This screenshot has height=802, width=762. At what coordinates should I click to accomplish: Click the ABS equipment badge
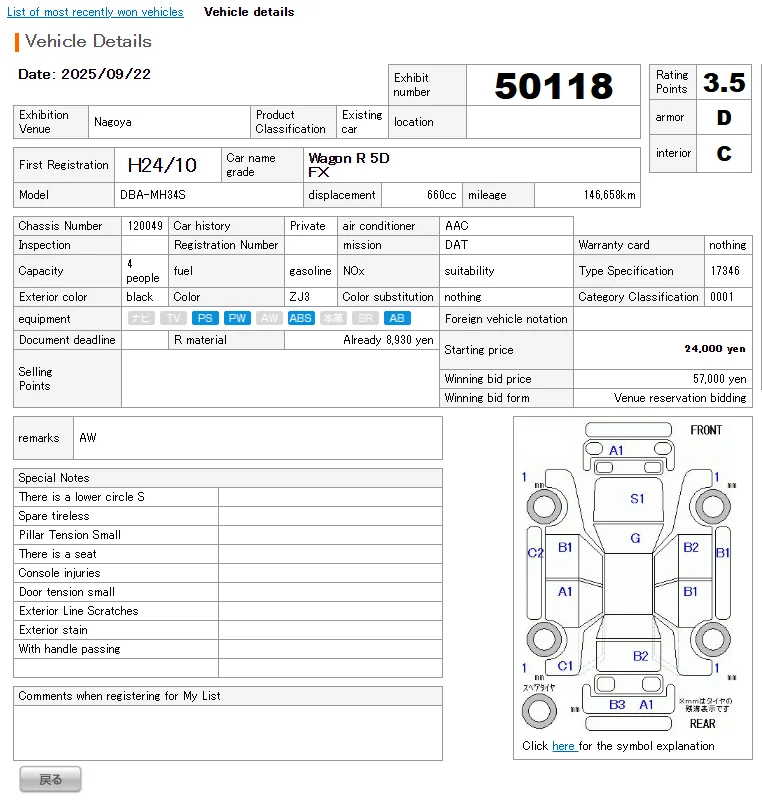[300, 318]
